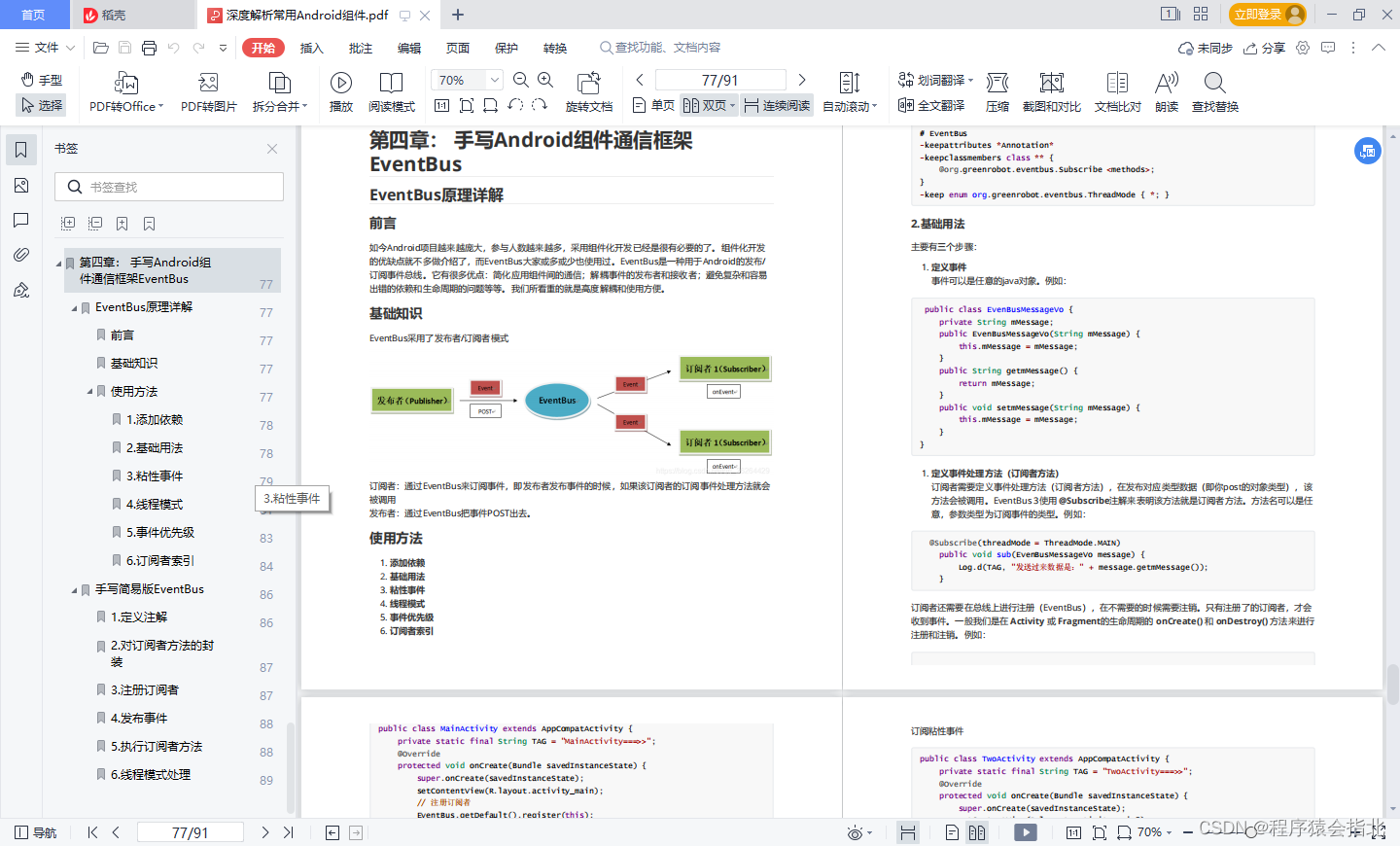Click the document vertical scrollbar thumb
Viewport: 1400px width, 846px height.
pos(1392,685)
